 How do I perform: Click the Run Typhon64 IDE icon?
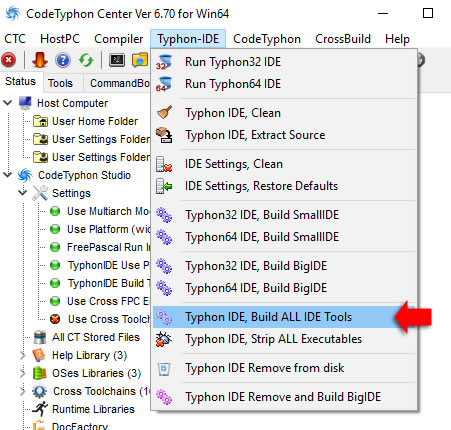[x=164, y=84]
